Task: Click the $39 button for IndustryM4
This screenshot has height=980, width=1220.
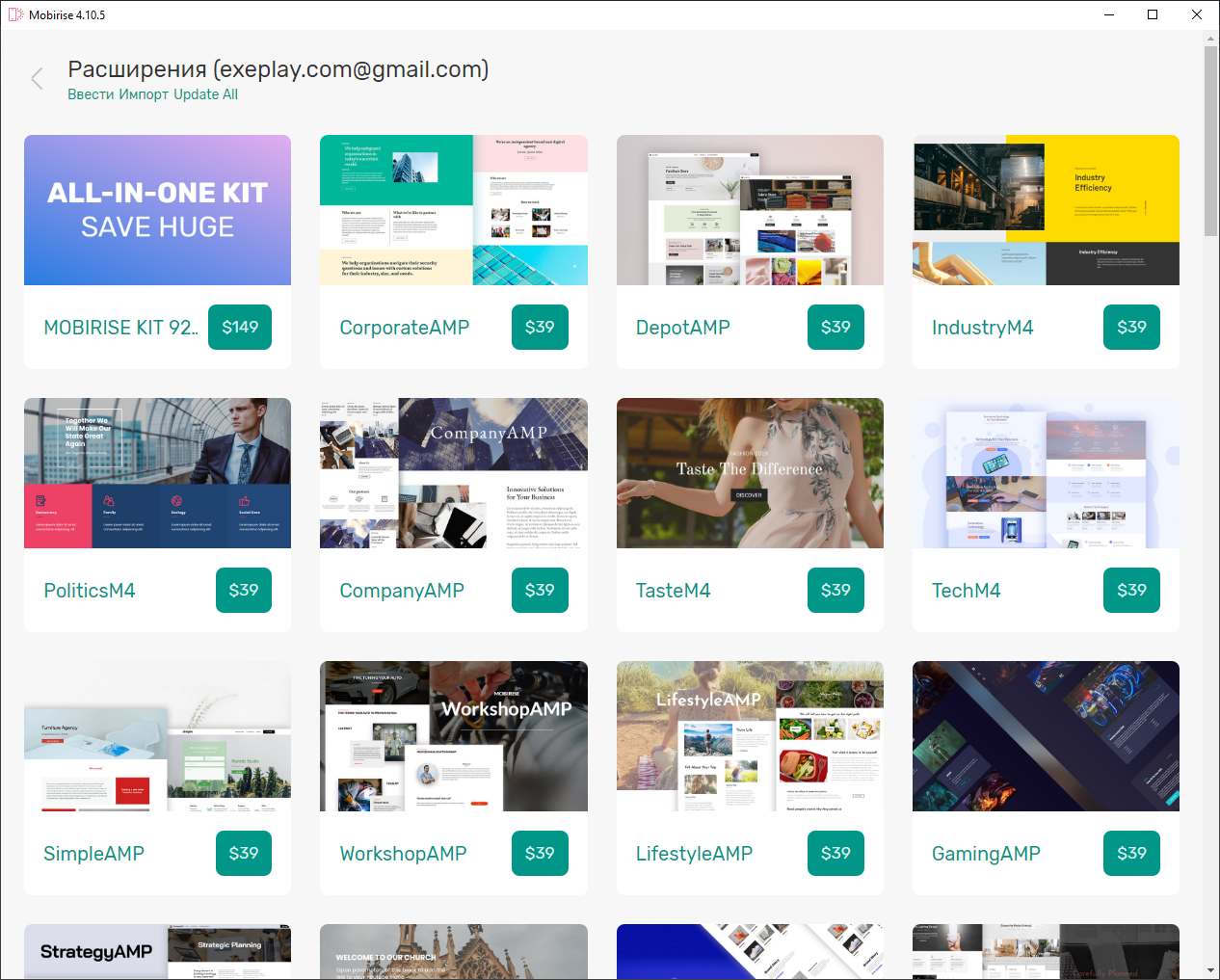Action: (1131, 327)
